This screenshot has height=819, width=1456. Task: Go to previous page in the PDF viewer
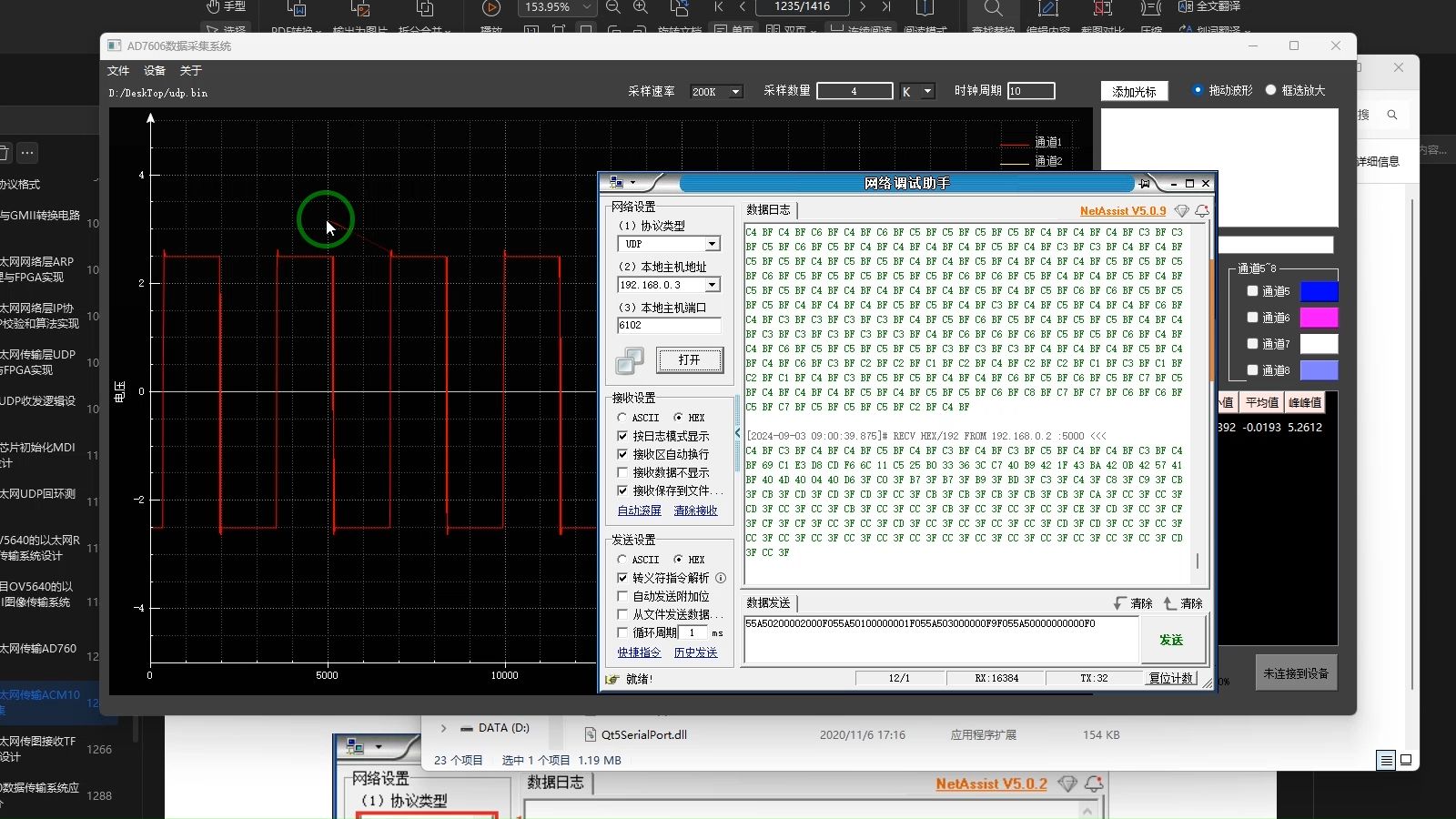point(743,6)
